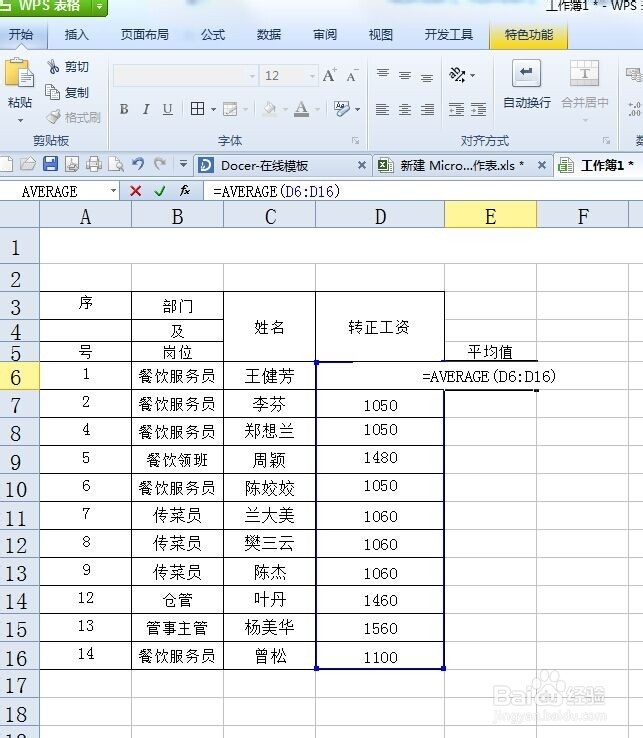Expand the font color dropdown arrow
Screen dimensions: 643x738
pos(318,110)
